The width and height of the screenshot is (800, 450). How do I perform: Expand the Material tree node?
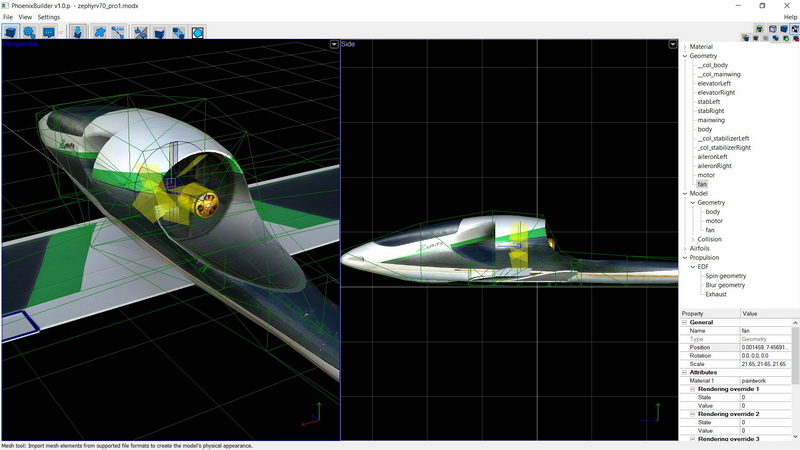pos(684,47)
